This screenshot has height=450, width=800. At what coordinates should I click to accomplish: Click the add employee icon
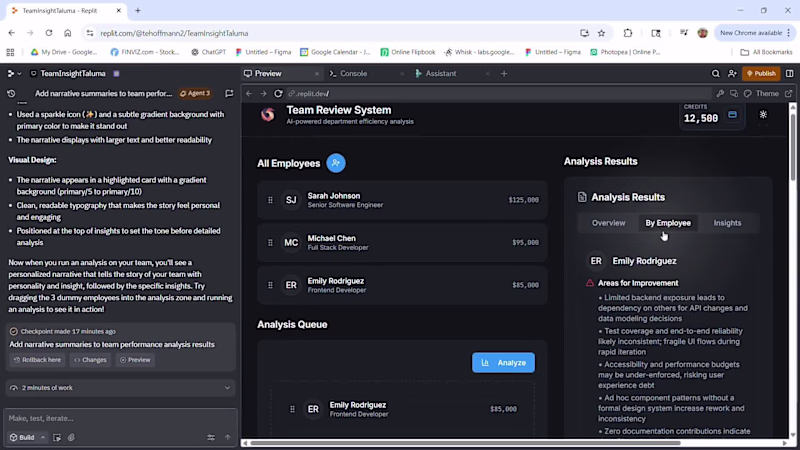[x=336, y=163]
